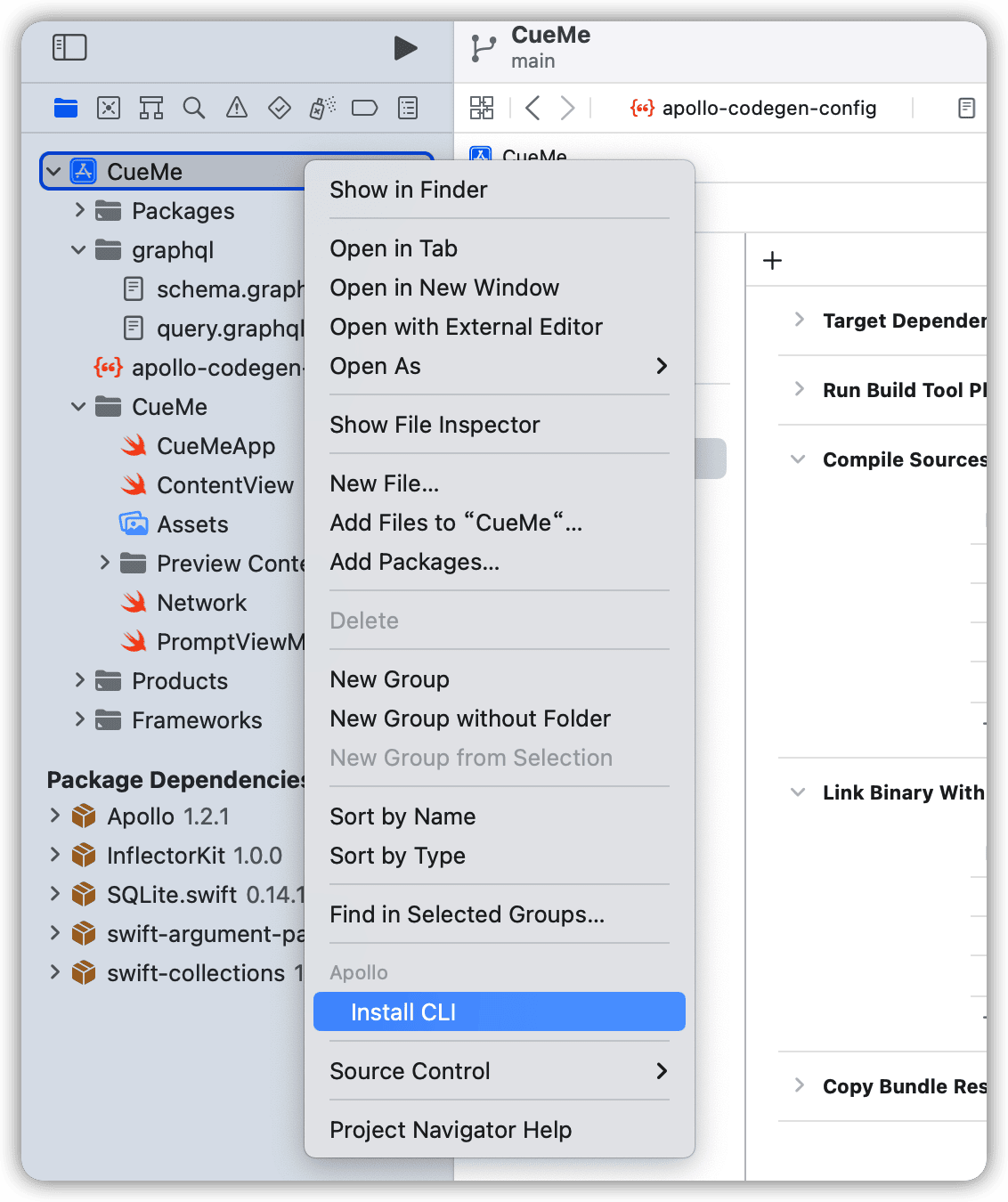Image resolution: width=1008 pixels, height=1202 pixels.
Task: Open the Report navigator
Action: 408,109
